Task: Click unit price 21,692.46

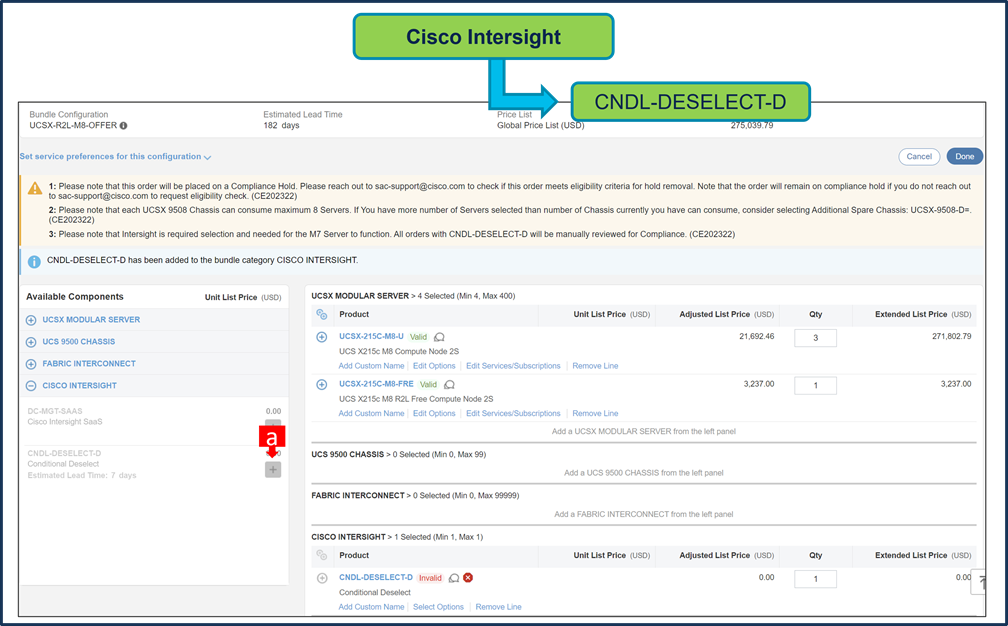Action: point(757,336)
